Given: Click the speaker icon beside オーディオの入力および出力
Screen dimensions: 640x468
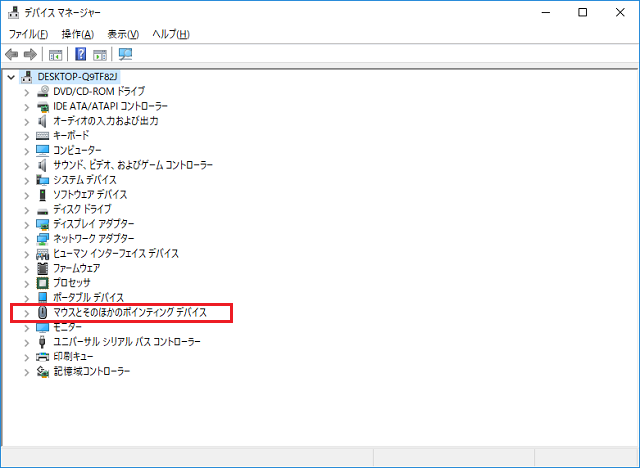Looking at the screenshot, I should coord(42,121).
